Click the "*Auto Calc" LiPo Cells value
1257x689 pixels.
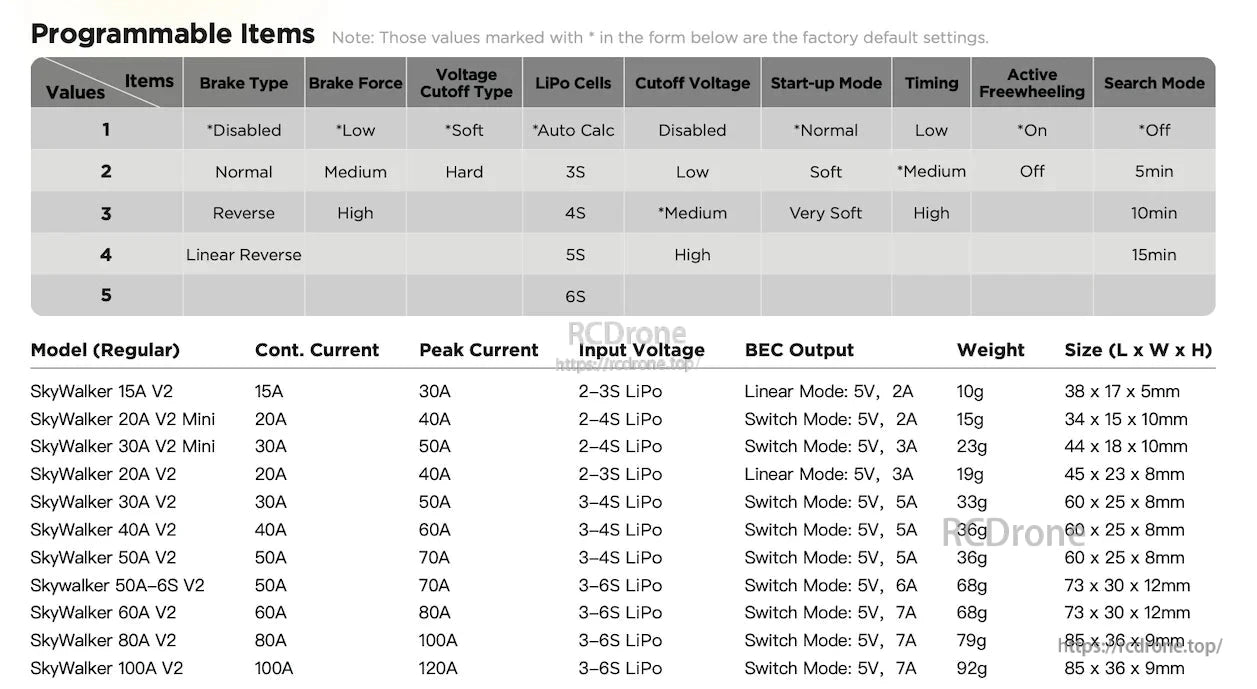pyautogui.click(x=573, y=130)
